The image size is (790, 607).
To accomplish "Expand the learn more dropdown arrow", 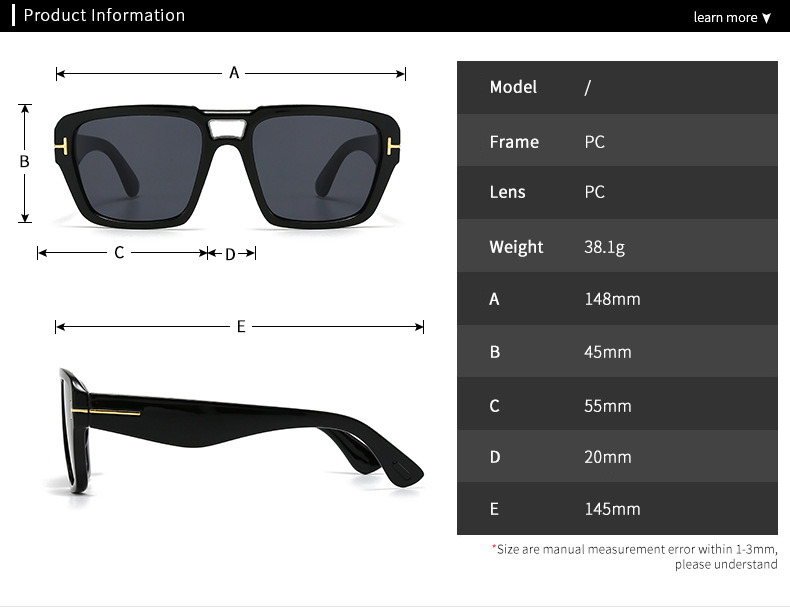I will click(766, 18).
